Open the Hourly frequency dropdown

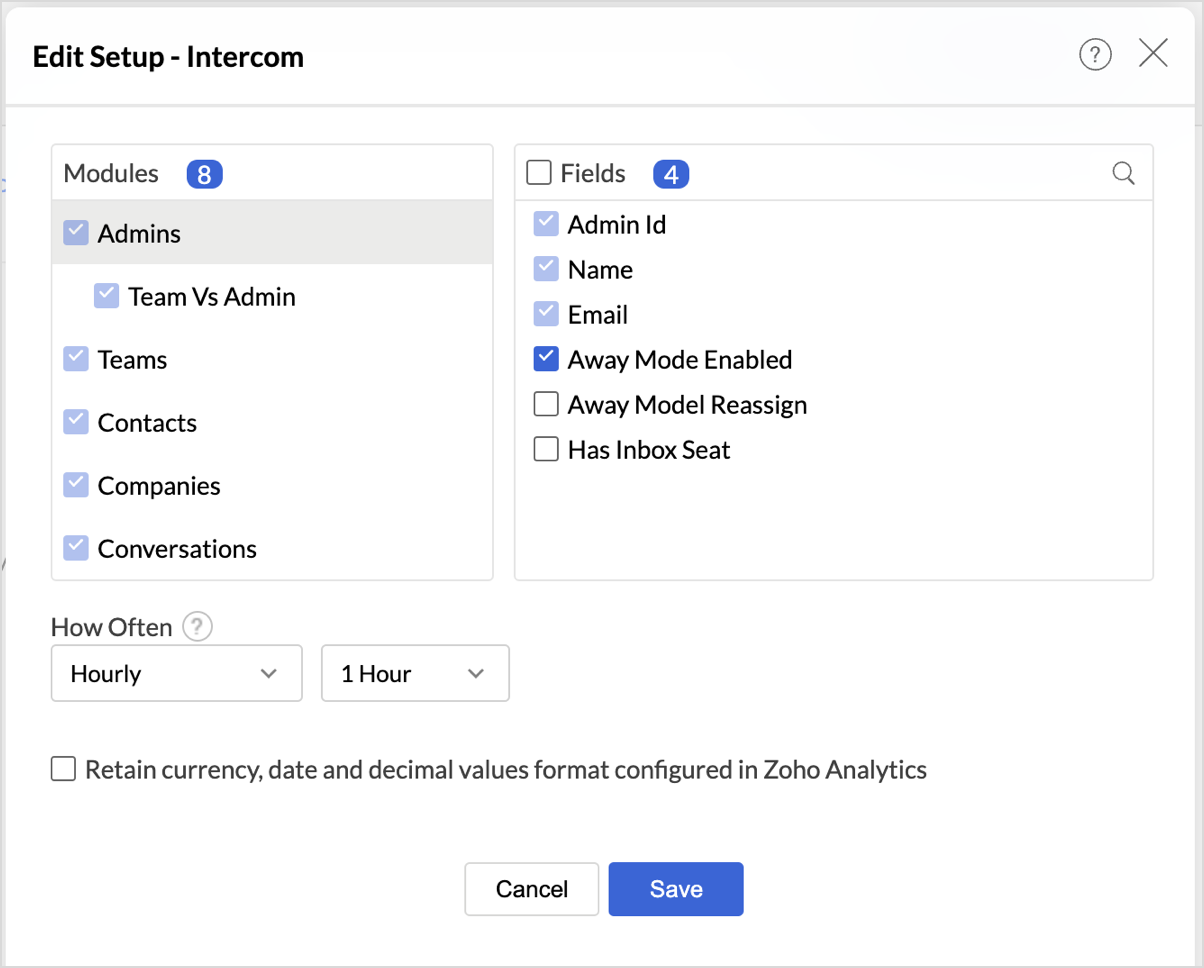click(176, 673)
